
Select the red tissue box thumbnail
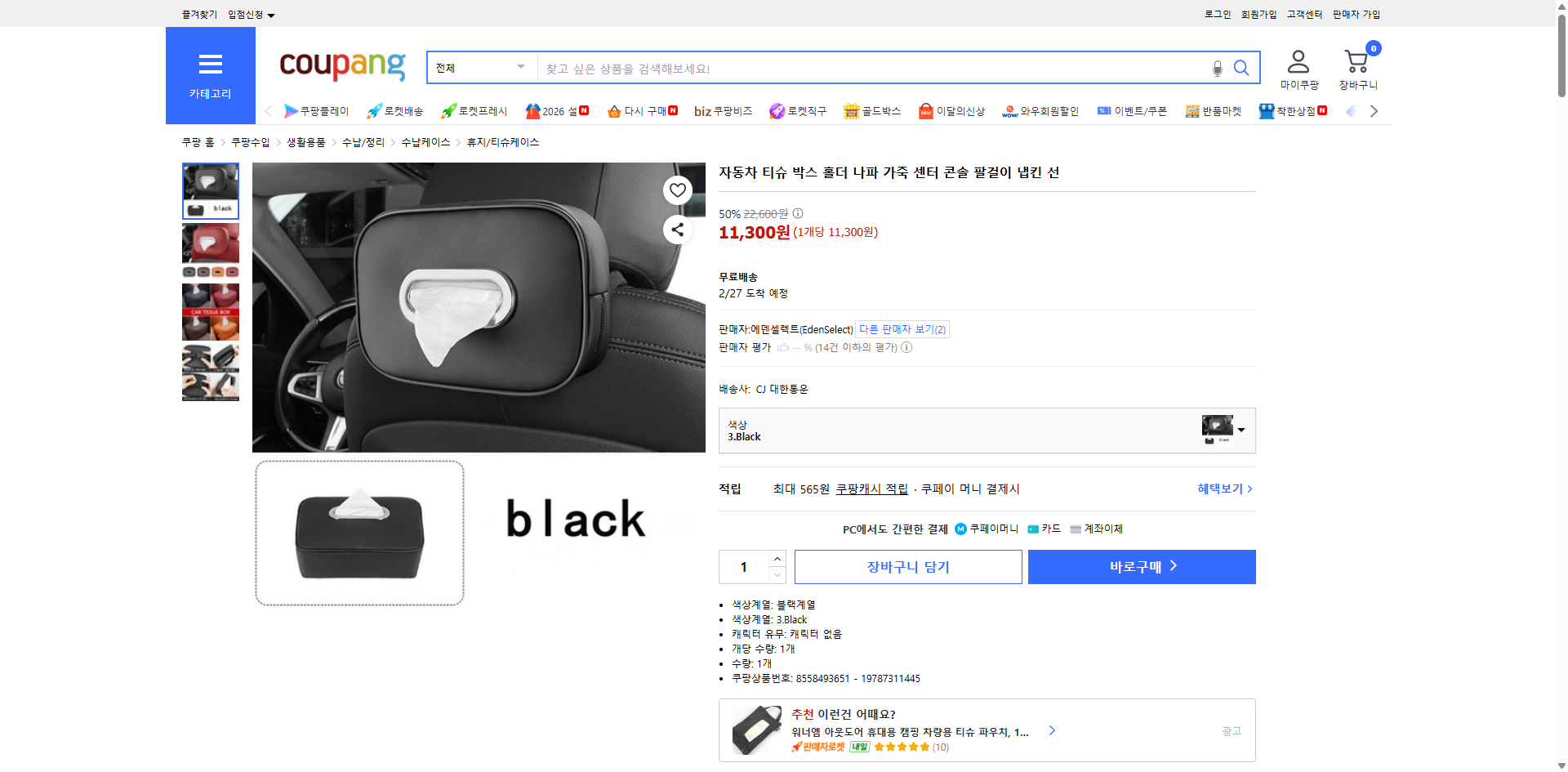(x=210, y=251)
